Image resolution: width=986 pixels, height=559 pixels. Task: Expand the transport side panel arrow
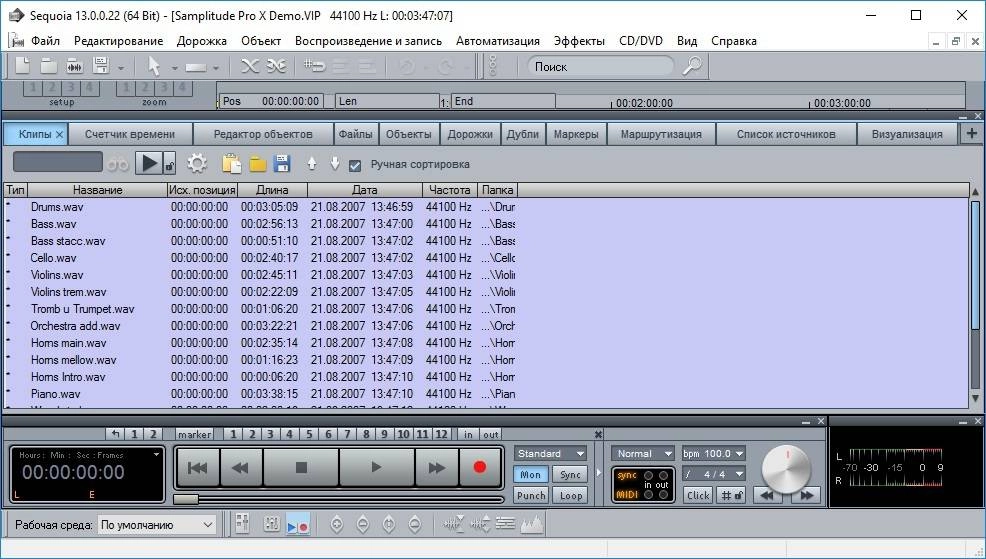pos(598,472)
